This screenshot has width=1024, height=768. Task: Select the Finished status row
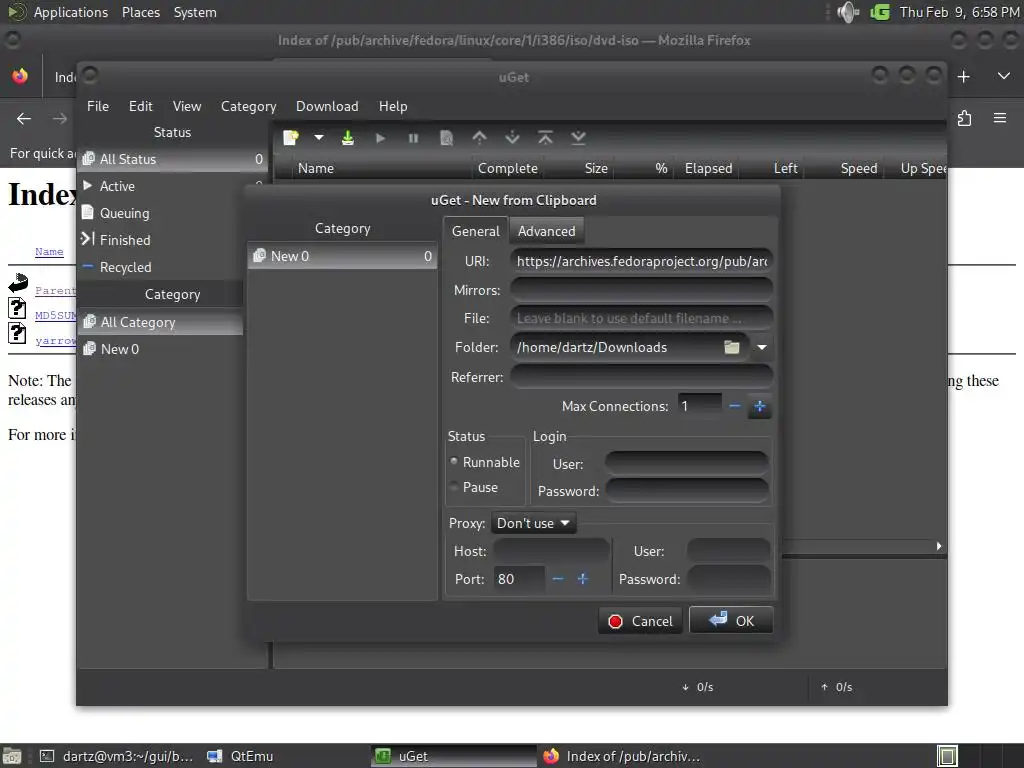pyautogui.click(x=161, y=240)
